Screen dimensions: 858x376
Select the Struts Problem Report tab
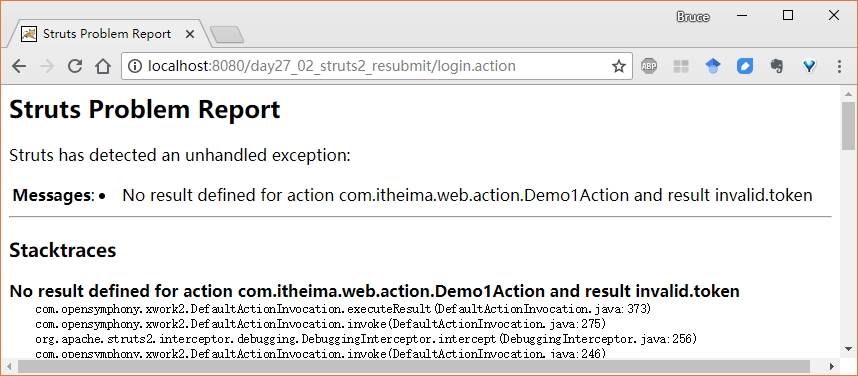(107, 34)
